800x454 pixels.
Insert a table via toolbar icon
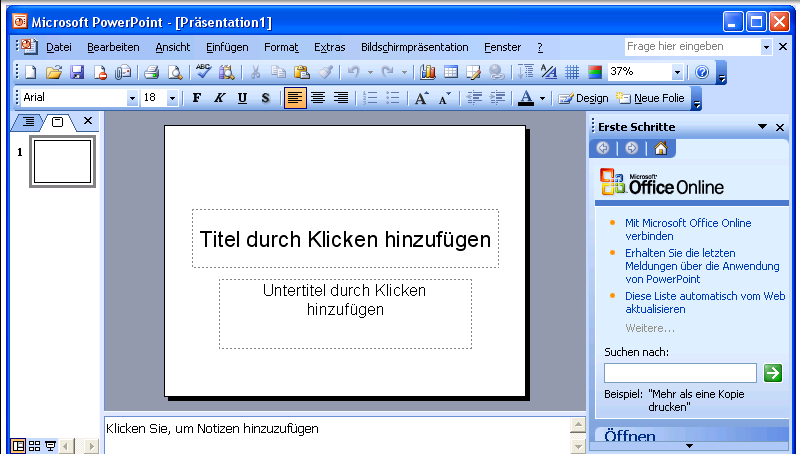pyautogui.click(x=451, y=72)
